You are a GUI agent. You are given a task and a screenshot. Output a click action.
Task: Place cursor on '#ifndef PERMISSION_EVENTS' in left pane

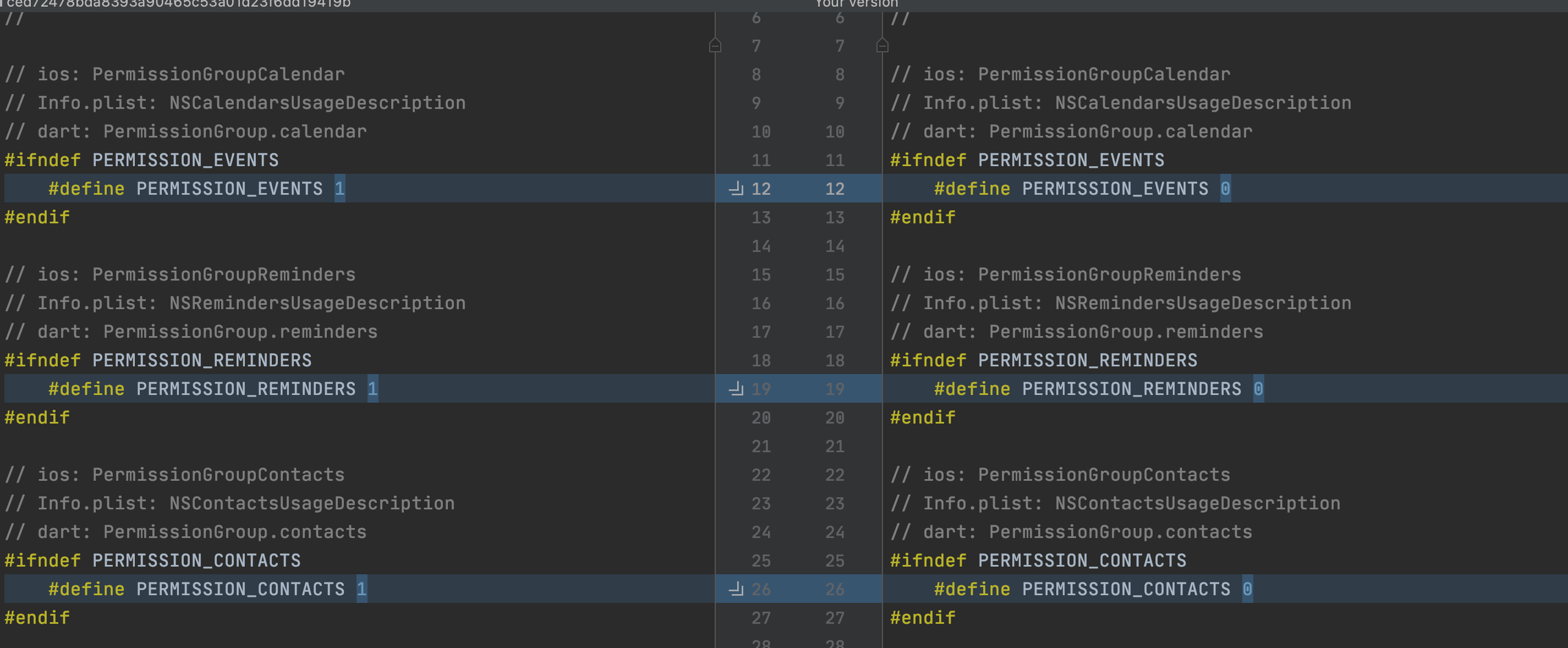coord(140,160)
